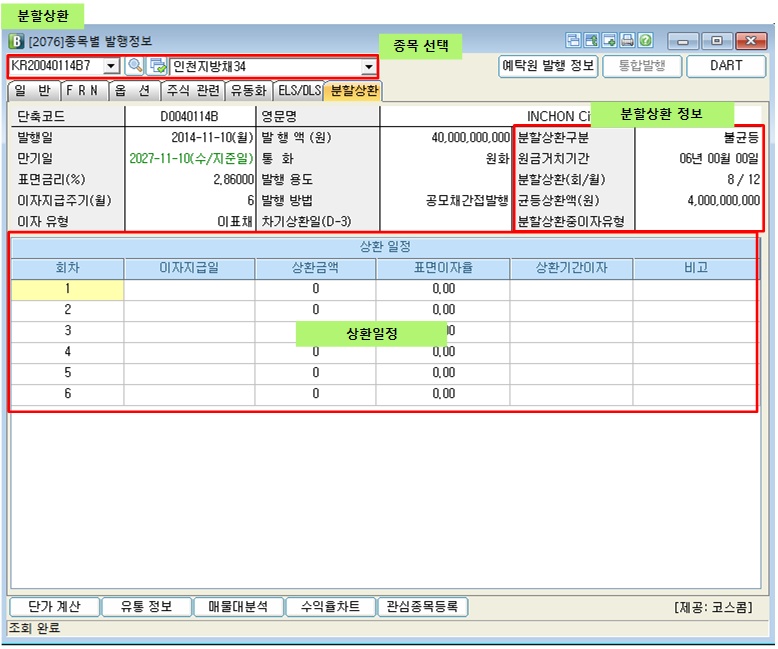Select the row 1 cell in 회차 column
The image size is (778, 649).
(x=67, y=289)
